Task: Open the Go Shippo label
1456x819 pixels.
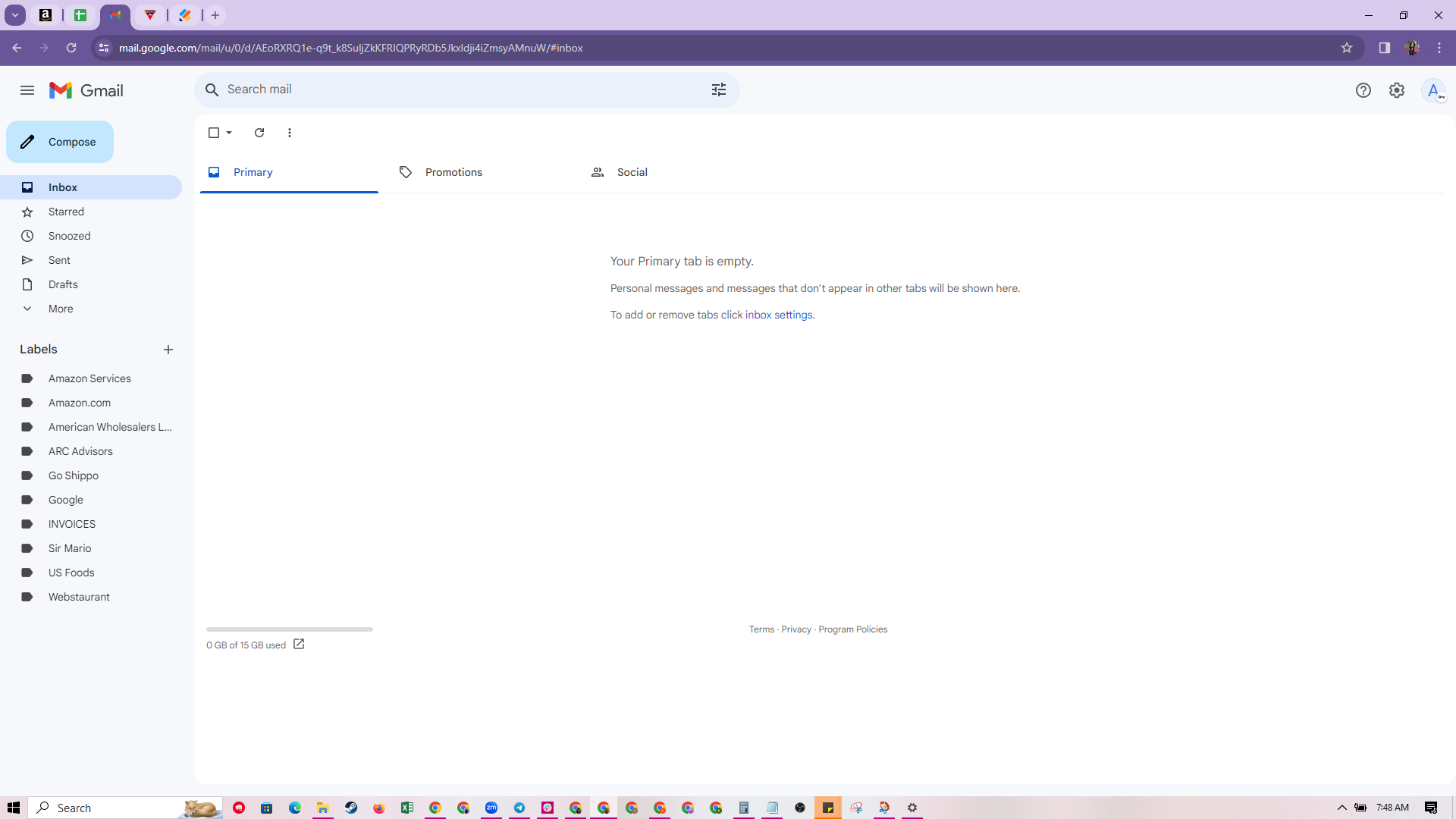Action: 91,475
